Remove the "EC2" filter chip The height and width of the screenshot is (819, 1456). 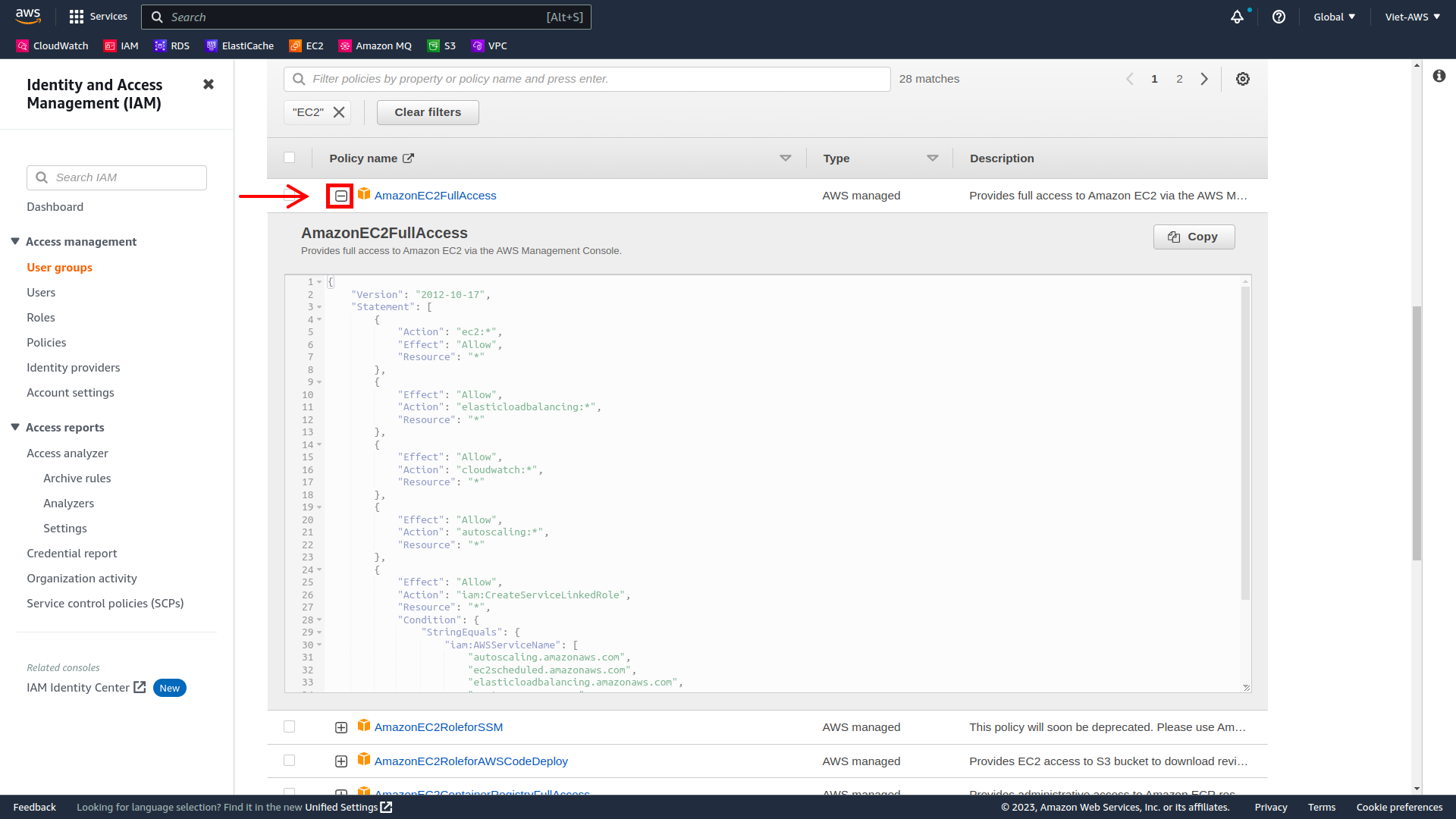[339, 112]
